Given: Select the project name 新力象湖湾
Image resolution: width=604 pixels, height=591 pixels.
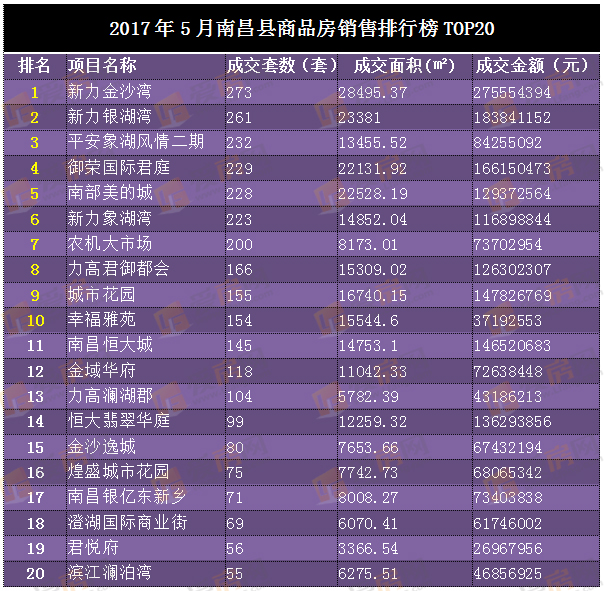Looking at the screenshot, I should pyautogui.click(x=110, y=218).
